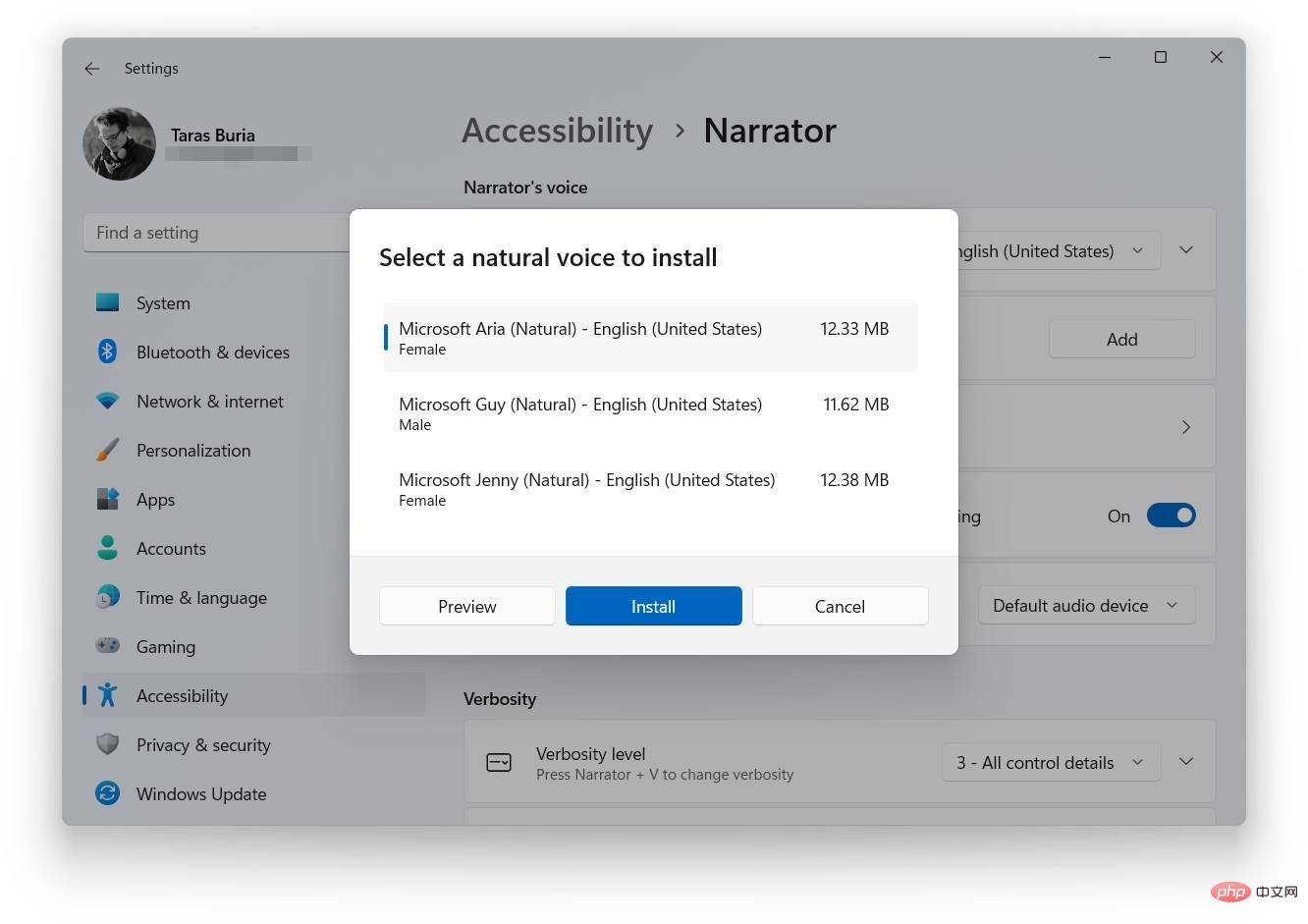Open the English (United States) voice dropdown
This screenshot has width=1308, height=924.
point(1060,251)
